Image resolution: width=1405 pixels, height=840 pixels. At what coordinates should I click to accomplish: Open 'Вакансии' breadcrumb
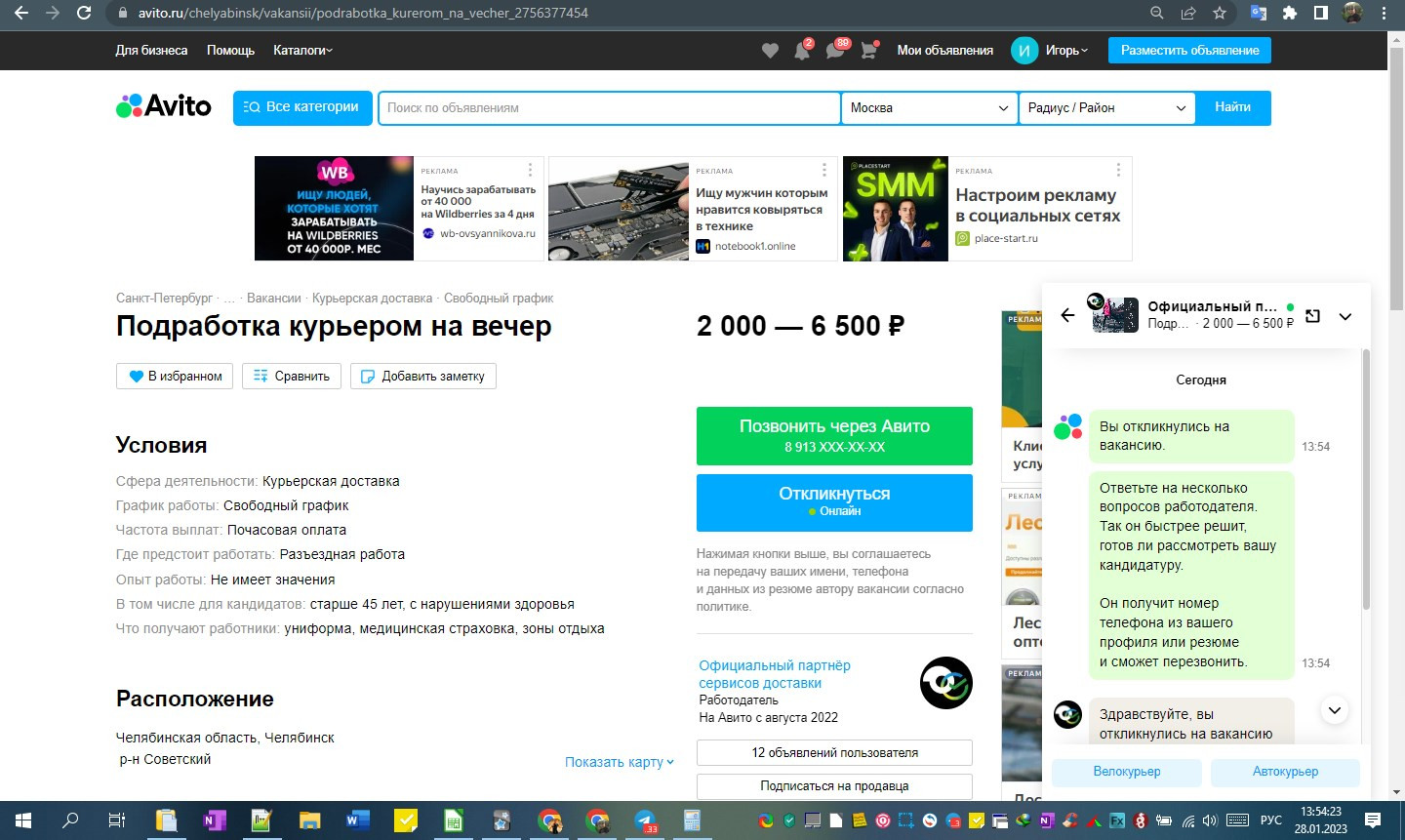274,299
